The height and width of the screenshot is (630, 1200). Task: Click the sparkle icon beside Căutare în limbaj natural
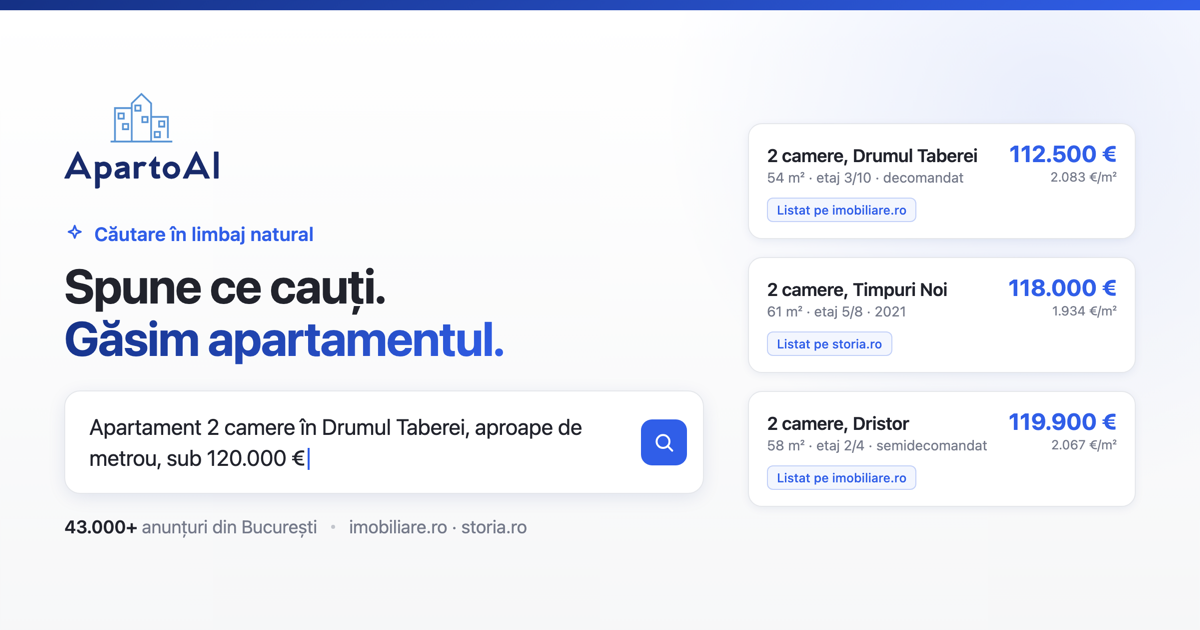coord(74,233)
